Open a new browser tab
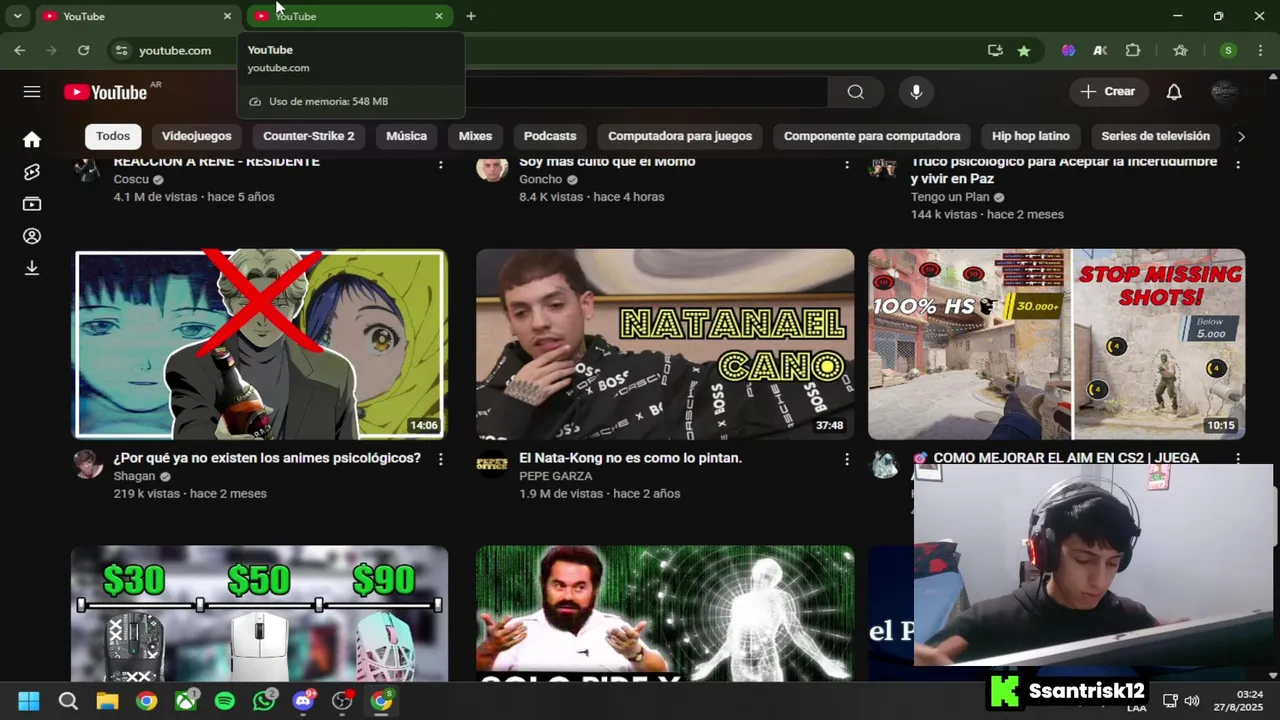This screenshot has height=720, width=1280. point(471,16)
